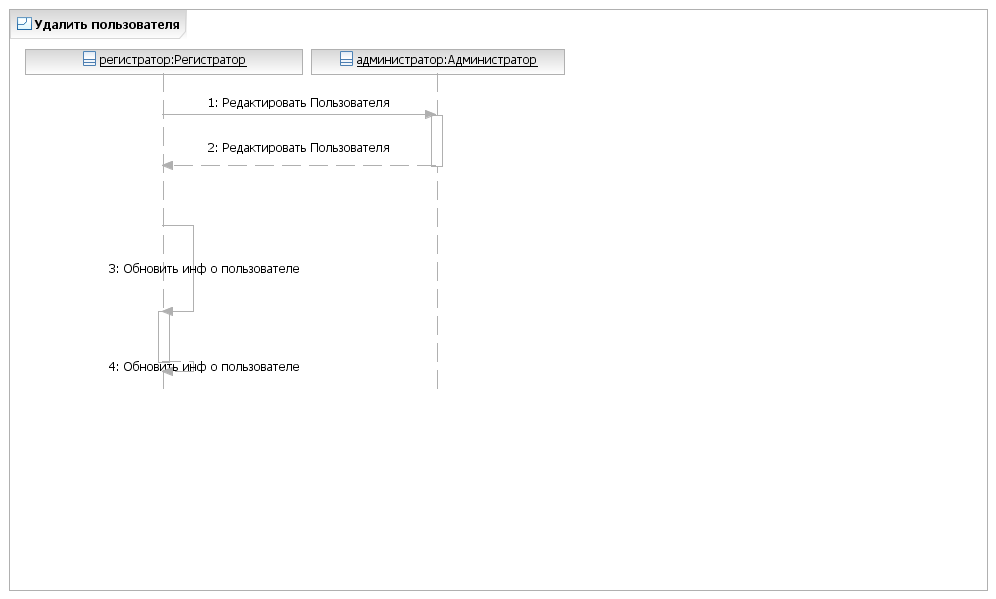Select the Удалить пользователя frame title
The width and height of the screenshot is (996, 599).
tap(107, 25)
